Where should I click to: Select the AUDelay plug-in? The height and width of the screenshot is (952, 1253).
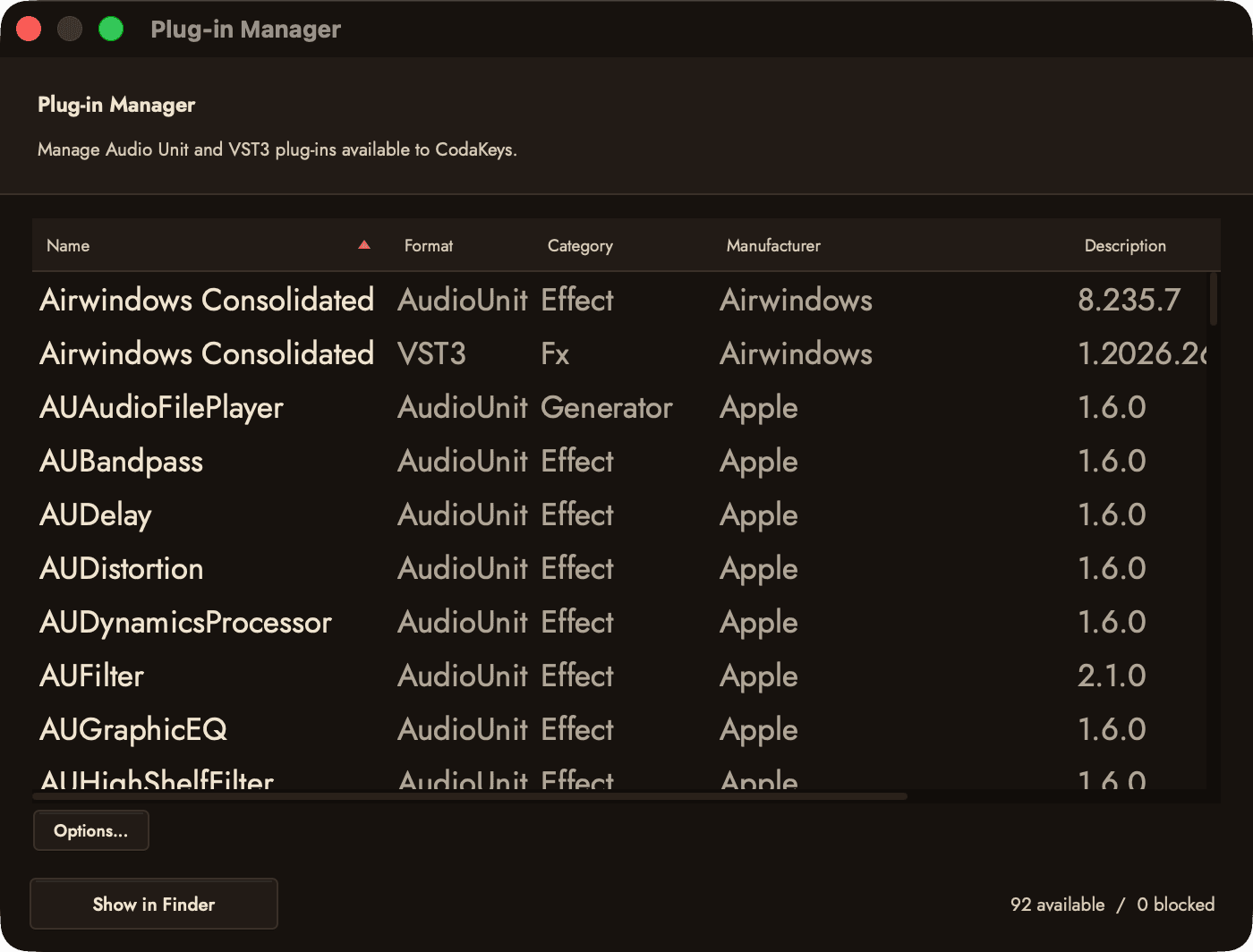tap(619, 514)
